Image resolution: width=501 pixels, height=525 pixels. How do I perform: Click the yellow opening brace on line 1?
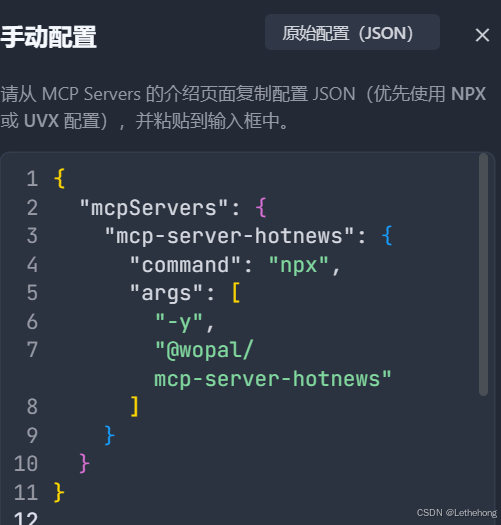click(x=59, y=178)
